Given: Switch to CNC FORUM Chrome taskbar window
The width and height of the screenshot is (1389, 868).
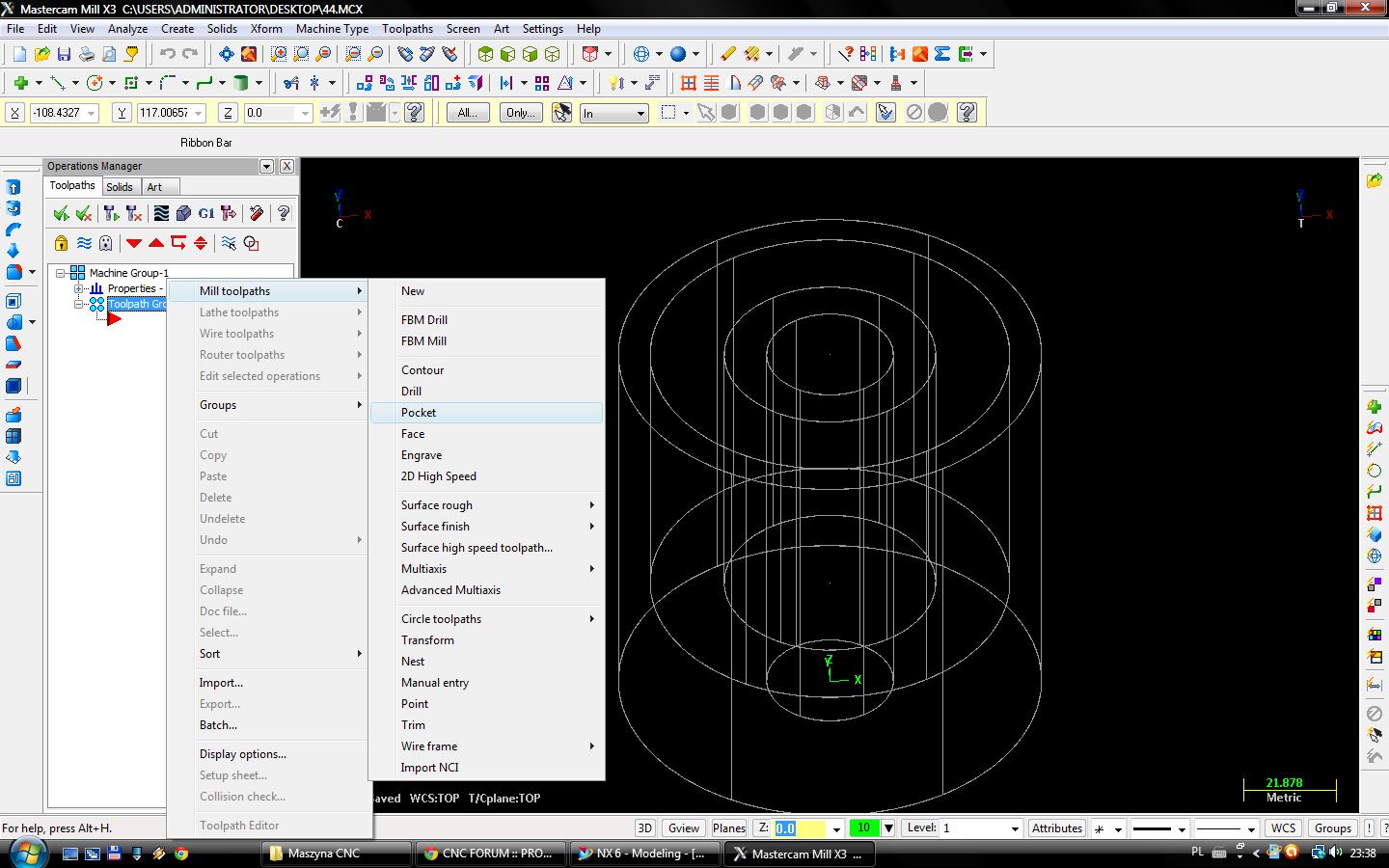Looking at the screenshot, I should [x=492, y=854].
